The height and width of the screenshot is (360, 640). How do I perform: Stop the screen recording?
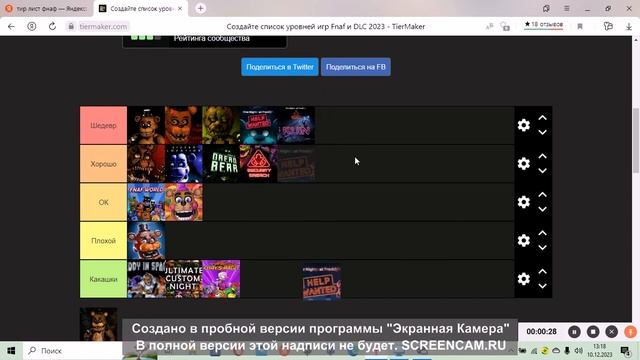pyautogui.click(x=593, y=332)
